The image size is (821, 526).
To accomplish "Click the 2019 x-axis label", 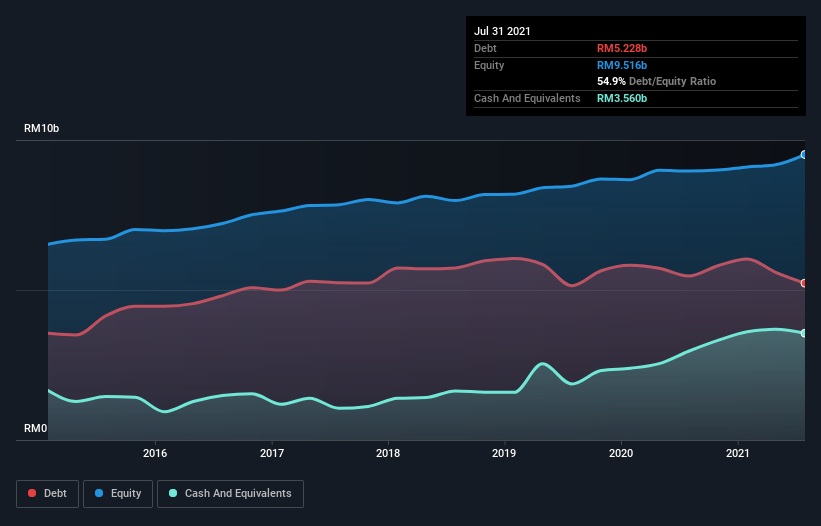I will click(x=504, y=453).
